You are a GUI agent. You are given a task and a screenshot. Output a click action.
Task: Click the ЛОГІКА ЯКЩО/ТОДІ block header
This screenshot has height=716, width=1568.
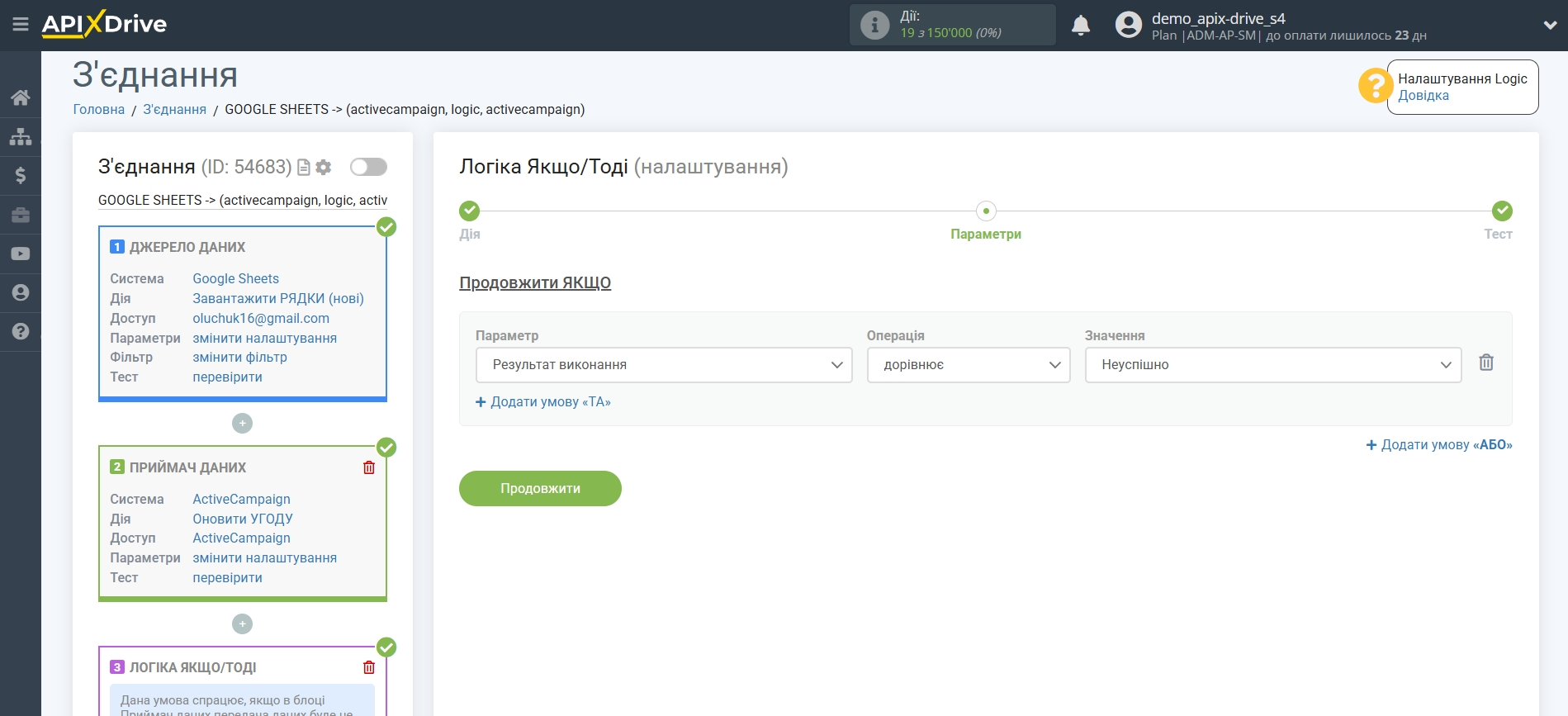tap(192, 668)
